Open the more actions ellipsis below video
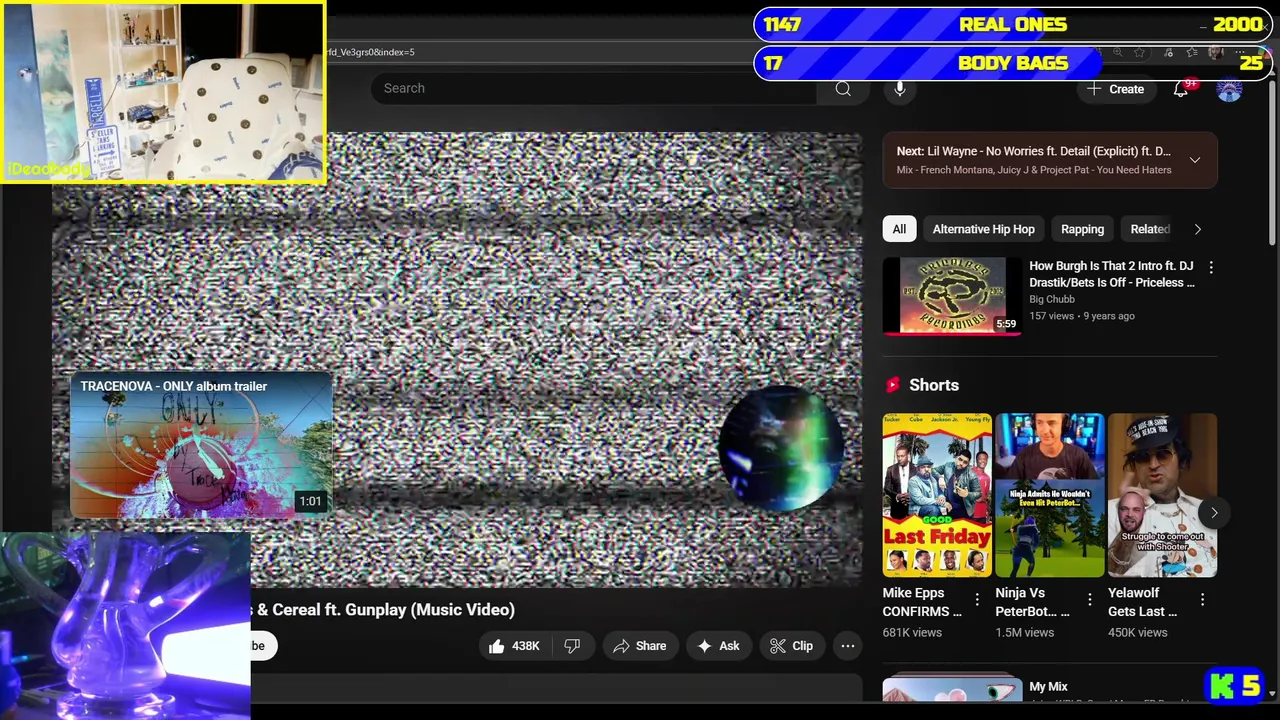Image resolution: width=1280 pixels, height=720 pixels. click(x=848, y=646)
